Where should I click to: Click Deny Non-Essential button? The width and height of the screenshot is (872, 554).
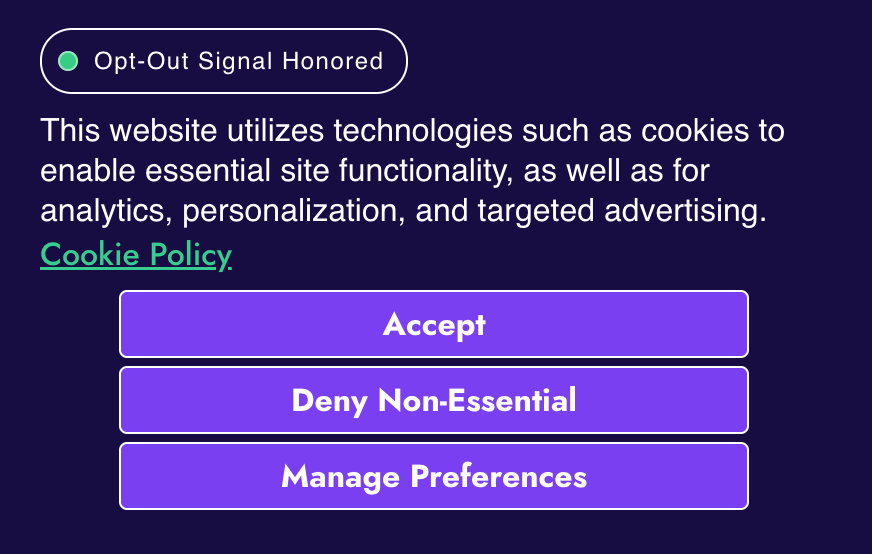(434, 400)
